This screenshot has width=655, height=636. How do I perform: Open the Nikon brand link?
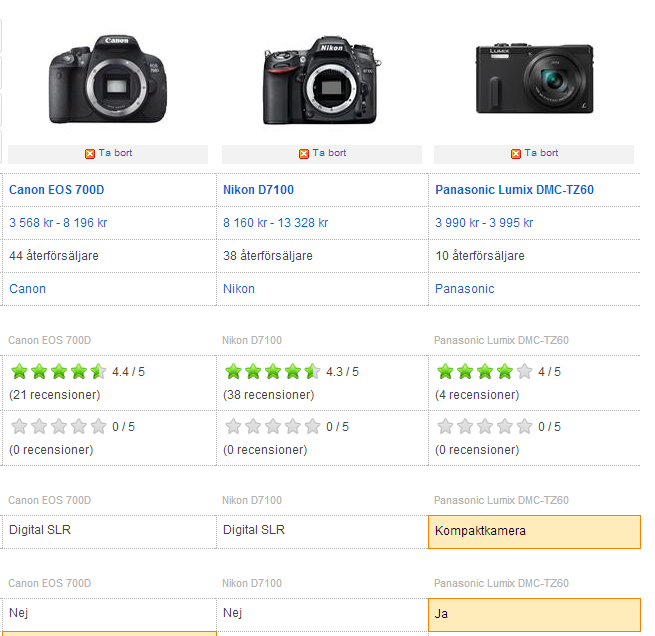[x=239, y=289]
